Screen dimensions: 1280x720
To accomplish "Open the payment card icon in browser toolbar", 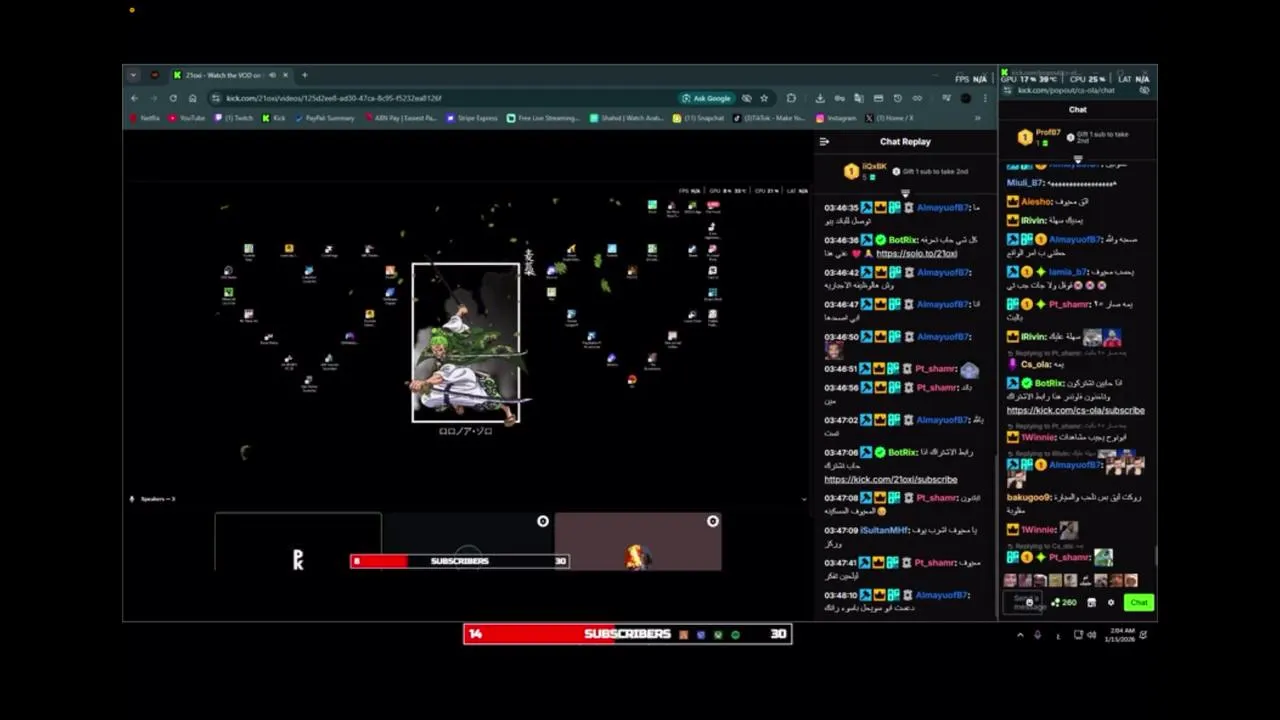I will [x=878, y=98].
